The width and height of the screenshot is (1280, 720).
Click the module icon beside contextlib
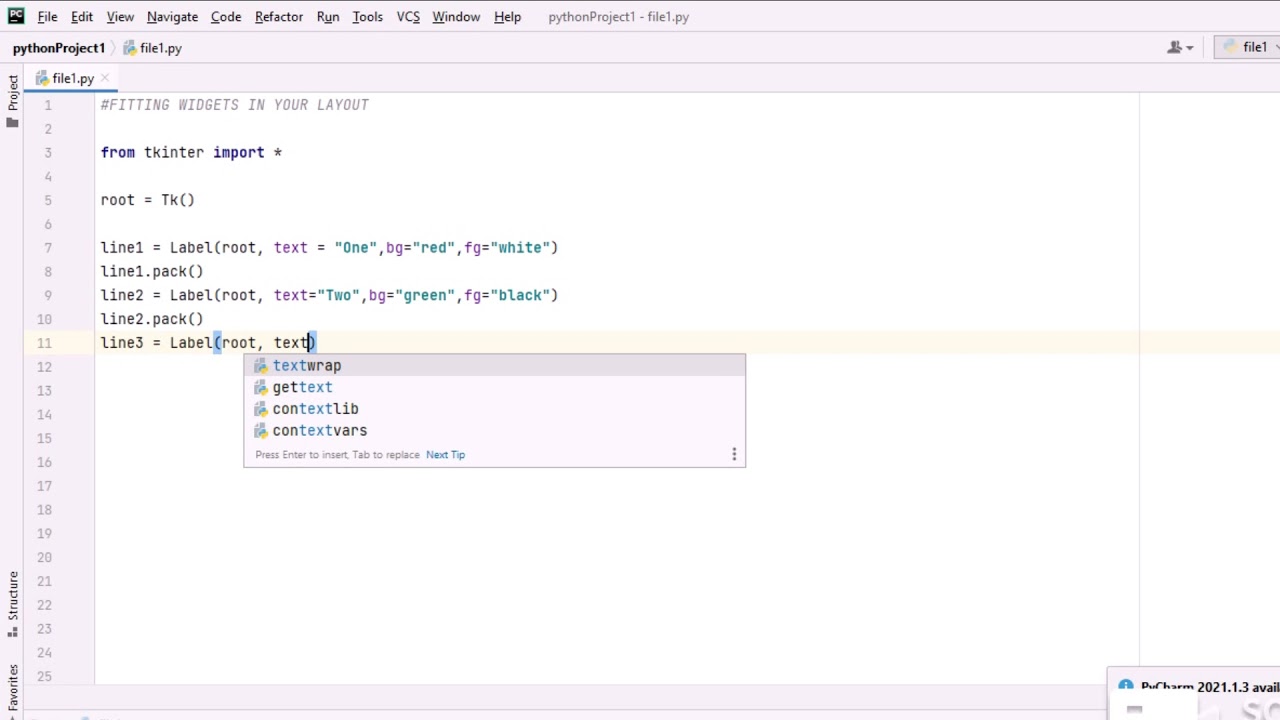coord(261,409)
